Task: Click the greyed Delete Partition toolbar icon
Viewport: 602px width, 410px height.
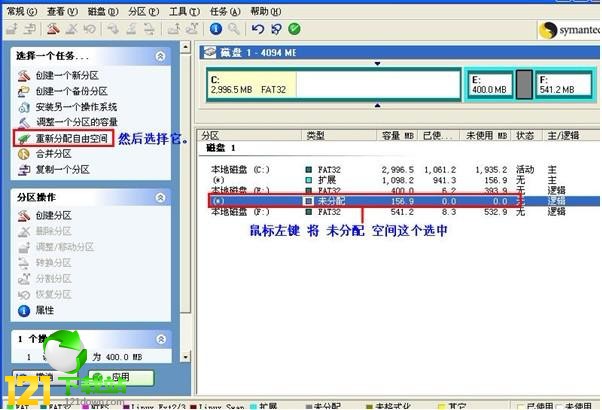Action: tap(72, 29)
